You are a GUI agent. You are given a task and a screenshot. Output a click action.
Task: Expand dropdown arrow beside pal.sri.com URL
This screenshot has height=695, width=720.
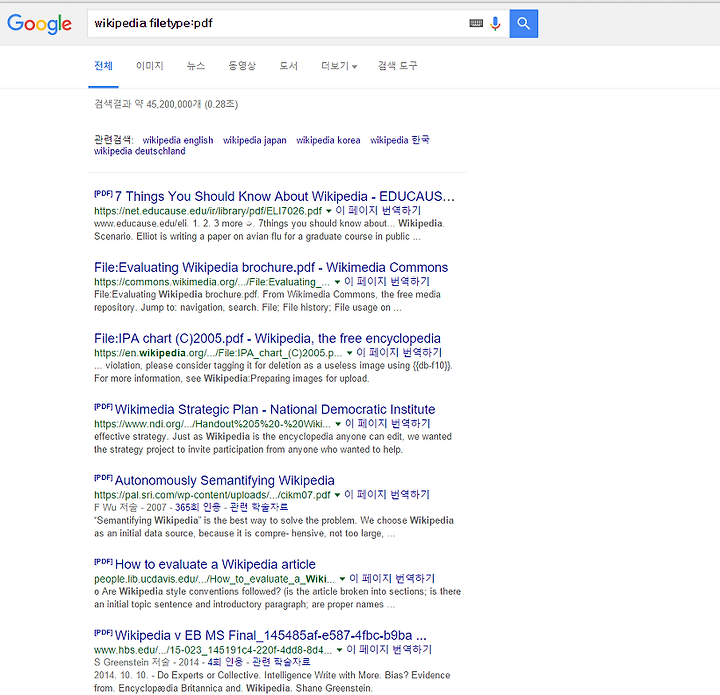point(337,495)
